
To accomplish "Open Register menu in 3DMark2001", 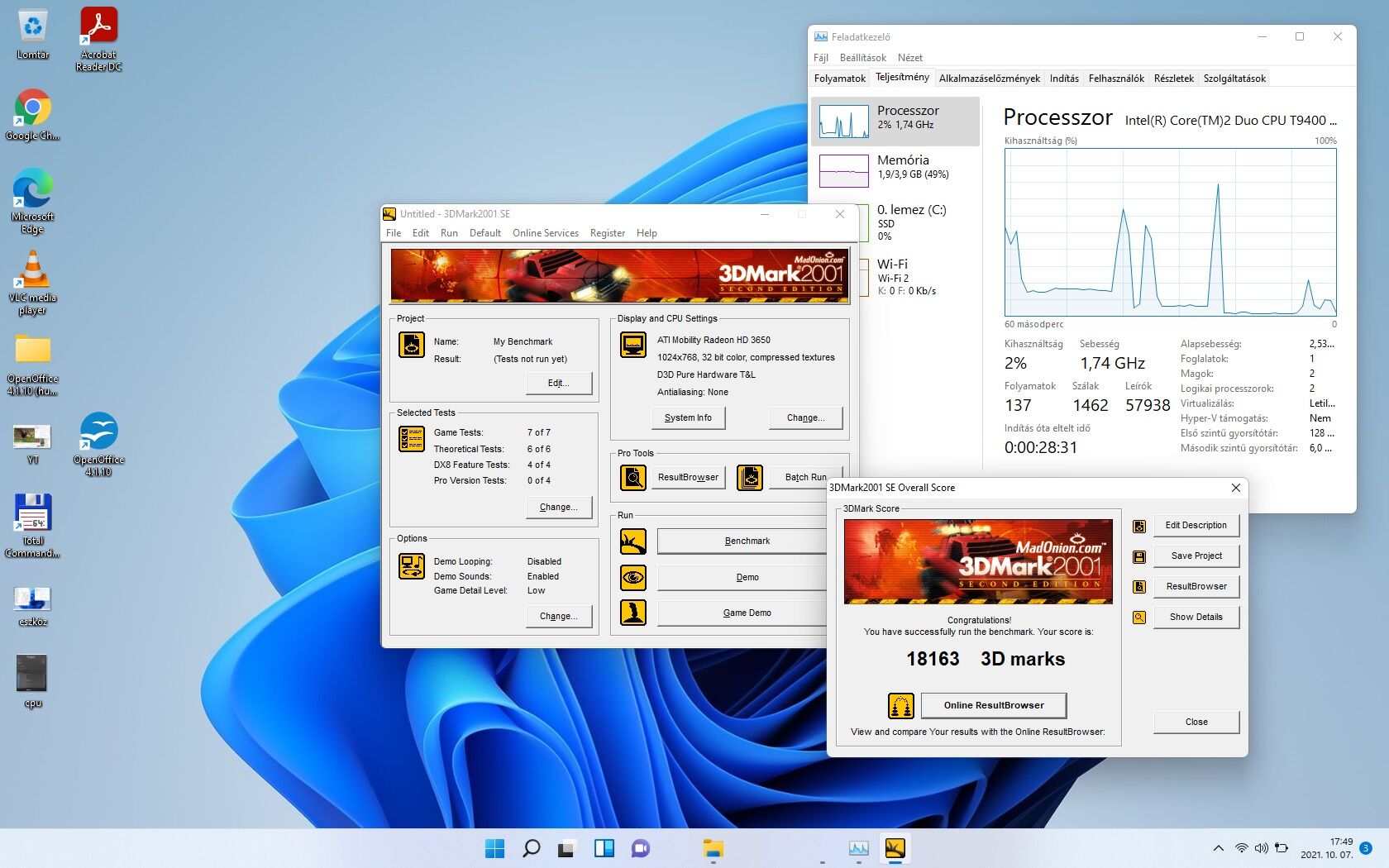I will 608,233.
